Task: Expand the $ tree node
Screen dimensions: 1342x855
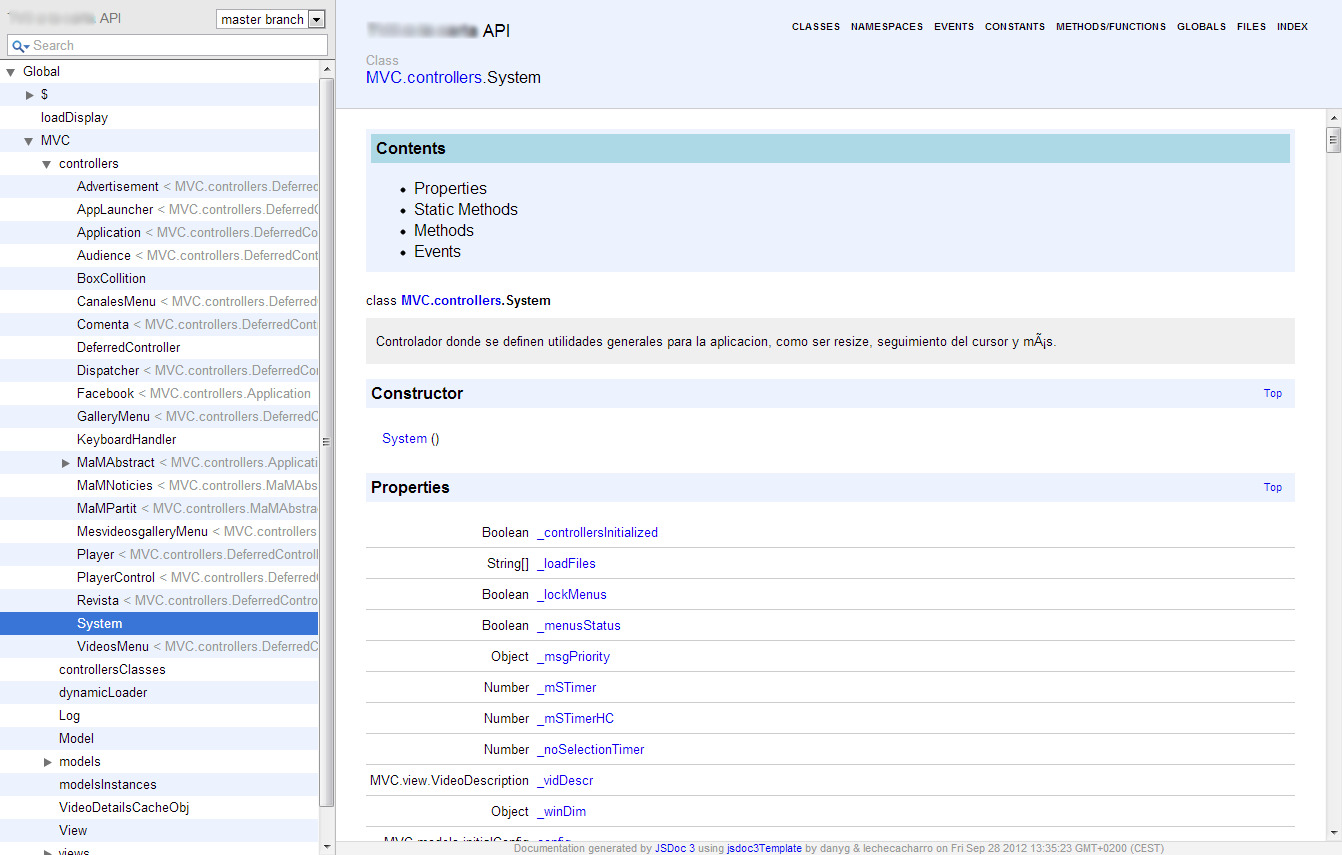Action: [30, 95]
